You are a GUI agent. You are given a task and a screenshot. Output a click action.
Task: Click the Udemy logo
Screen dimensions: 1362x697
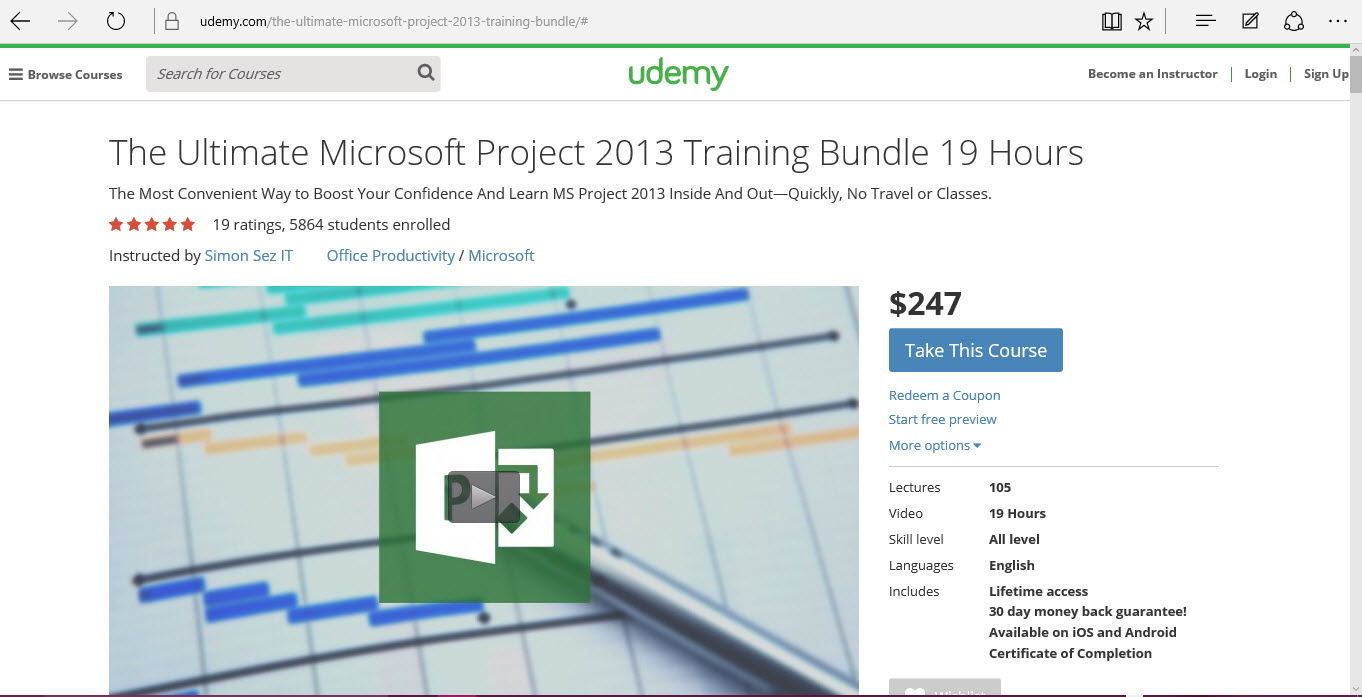click(x=679, y=73)
